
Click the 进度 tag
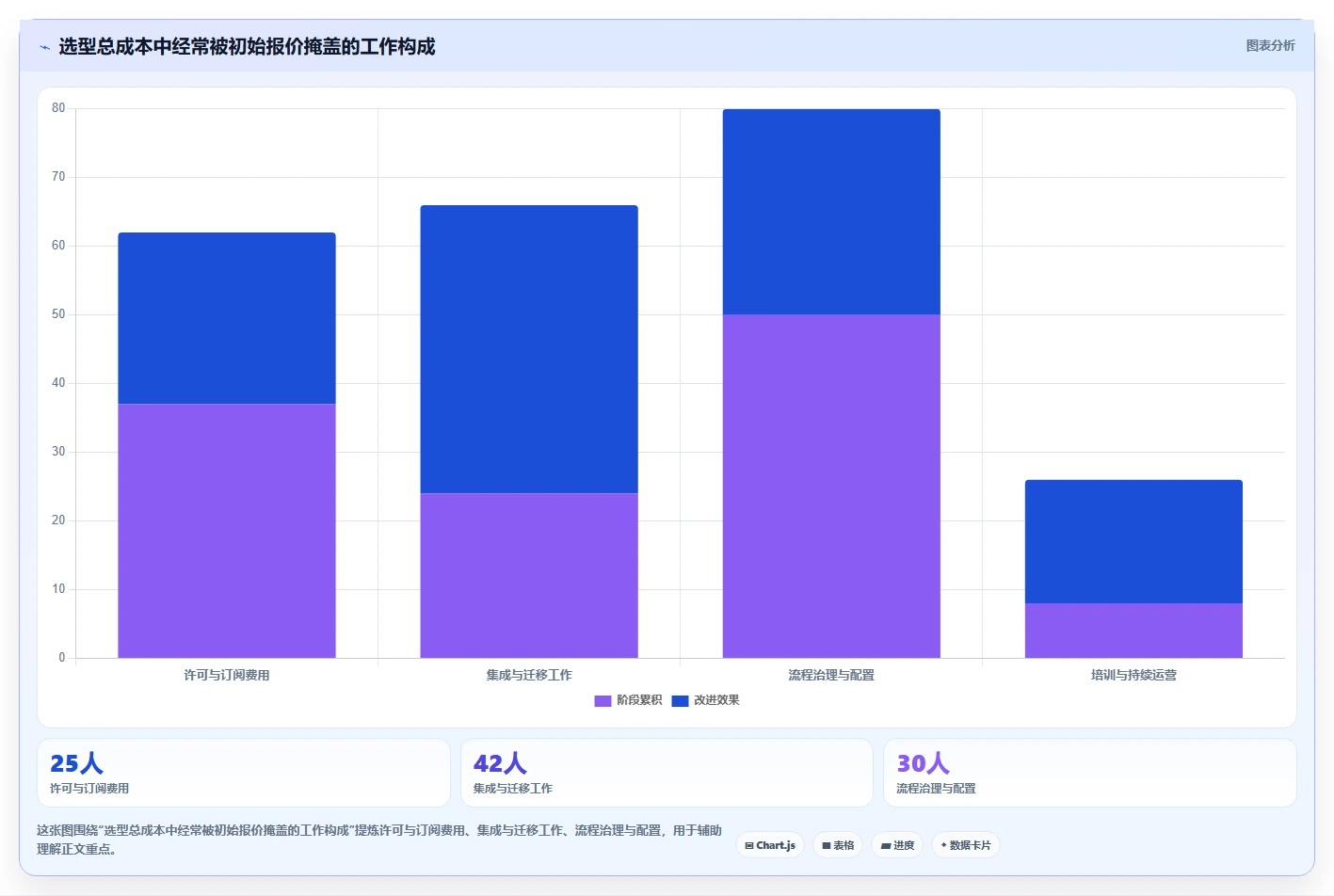pyautogui.click(x=897, y=845)
